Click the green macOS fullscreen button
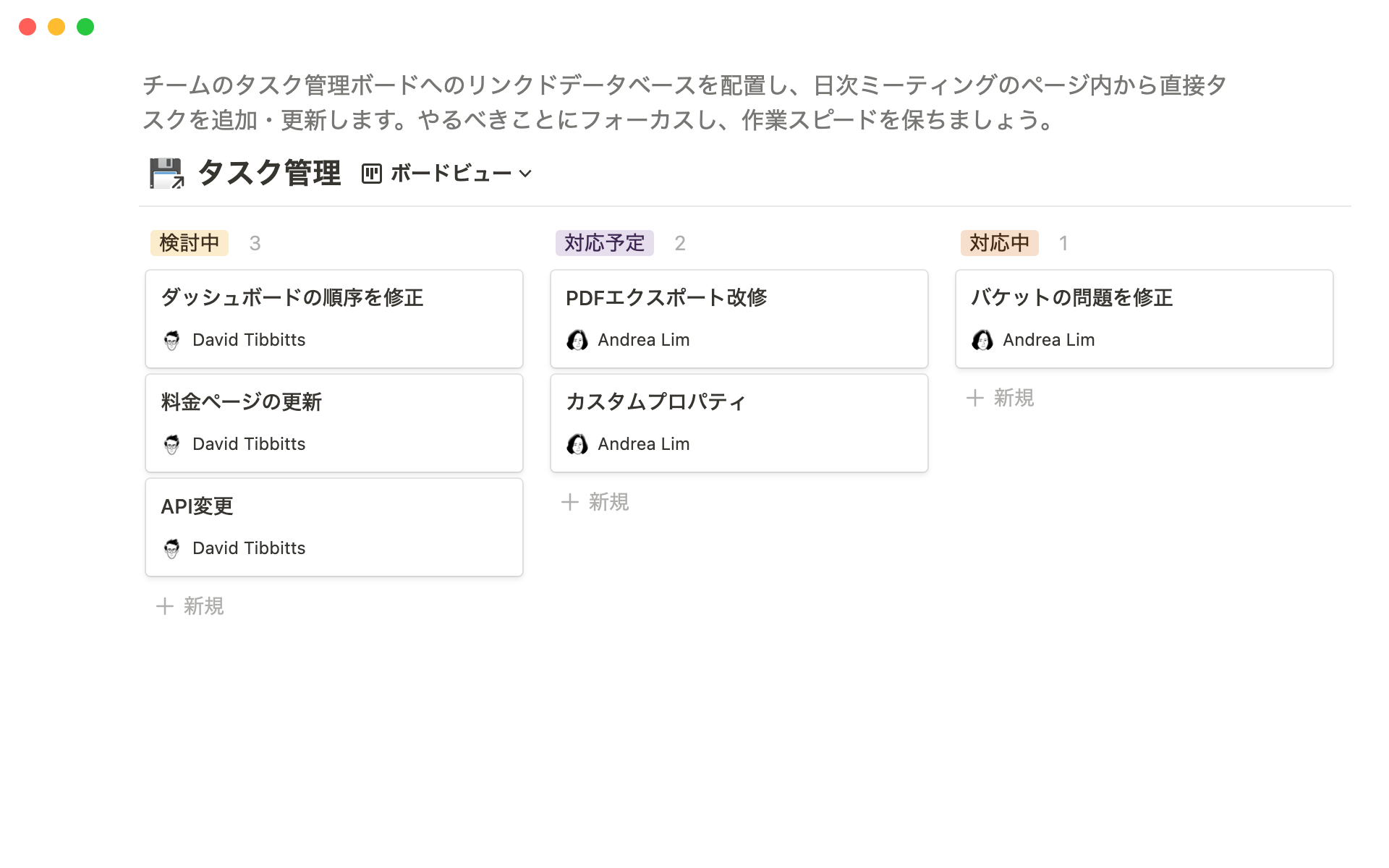 pos(85,27)
